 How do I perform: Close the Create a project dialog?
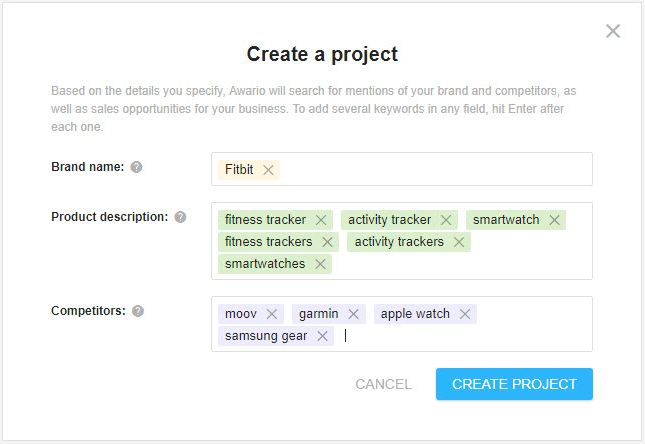(x=613, y=31)
